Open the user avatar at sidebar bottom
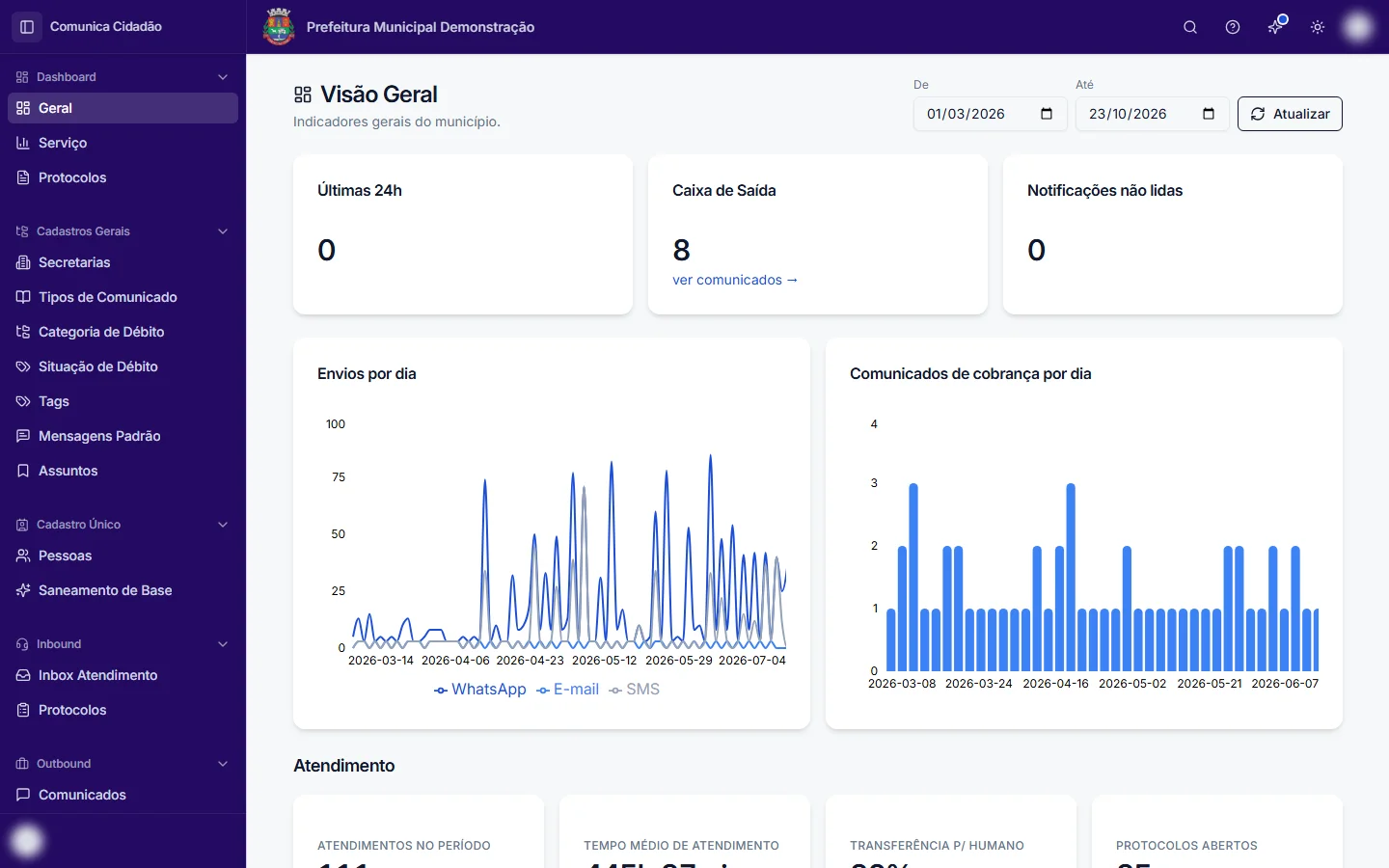Viewport: 1389px width, 868px height. pos(27,841)
